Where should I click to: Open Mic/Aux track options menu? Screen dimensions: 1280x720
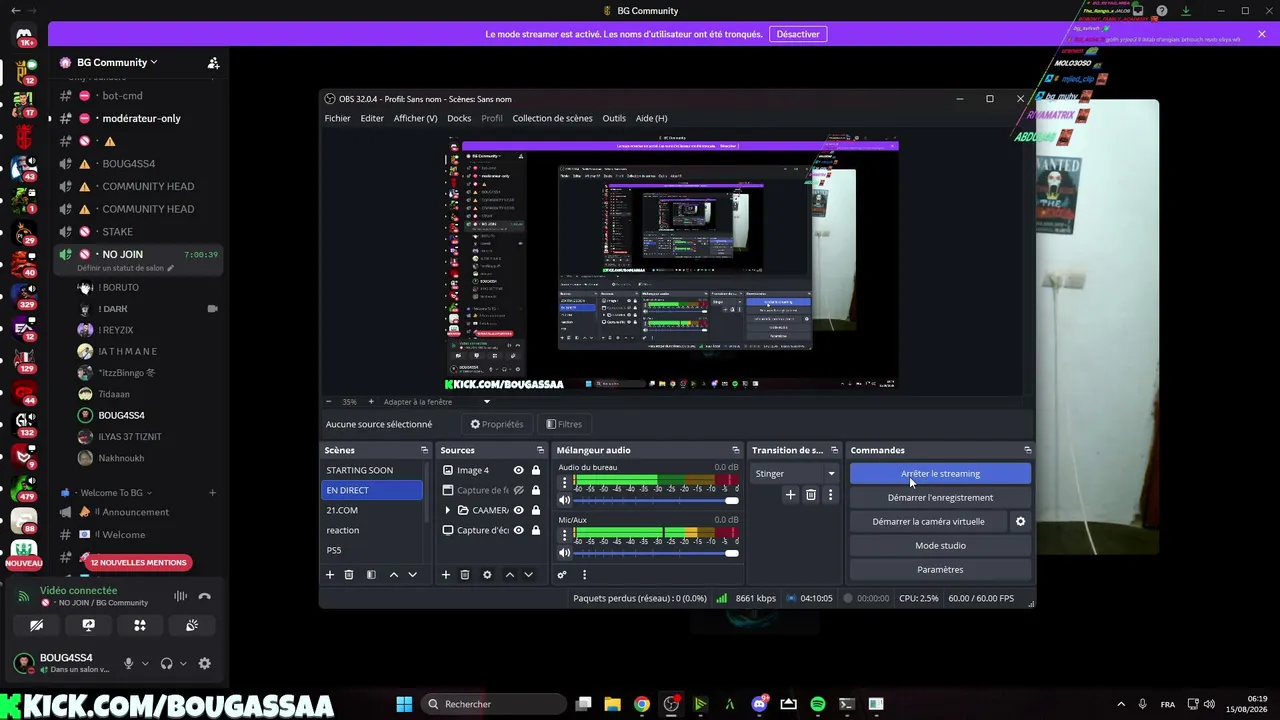(x=564, y=535)
